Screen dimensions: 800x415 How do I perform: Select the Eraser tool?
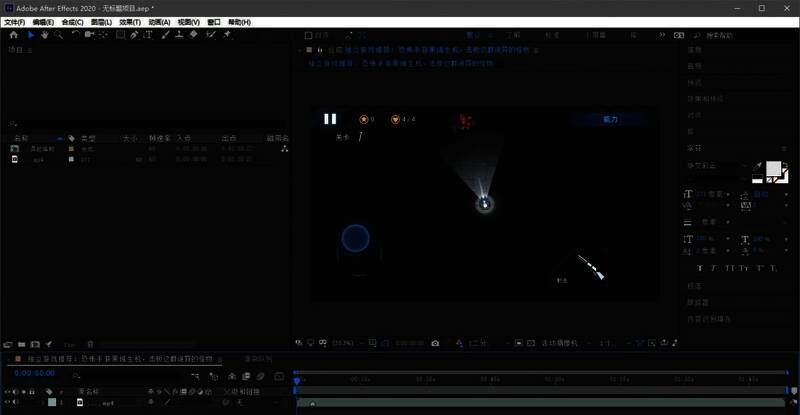tap(194, 34)
